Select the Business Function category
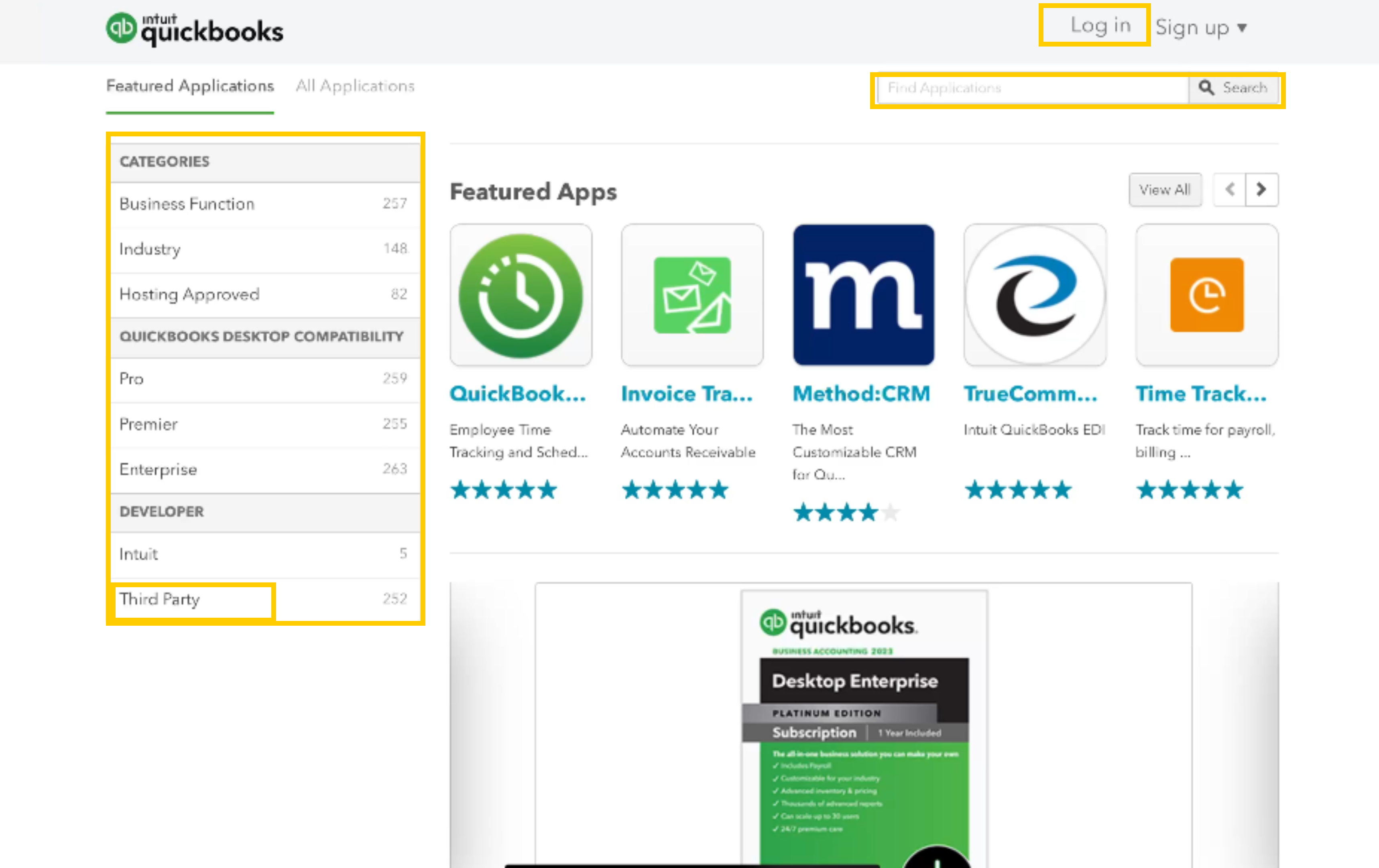 [265, 204]
